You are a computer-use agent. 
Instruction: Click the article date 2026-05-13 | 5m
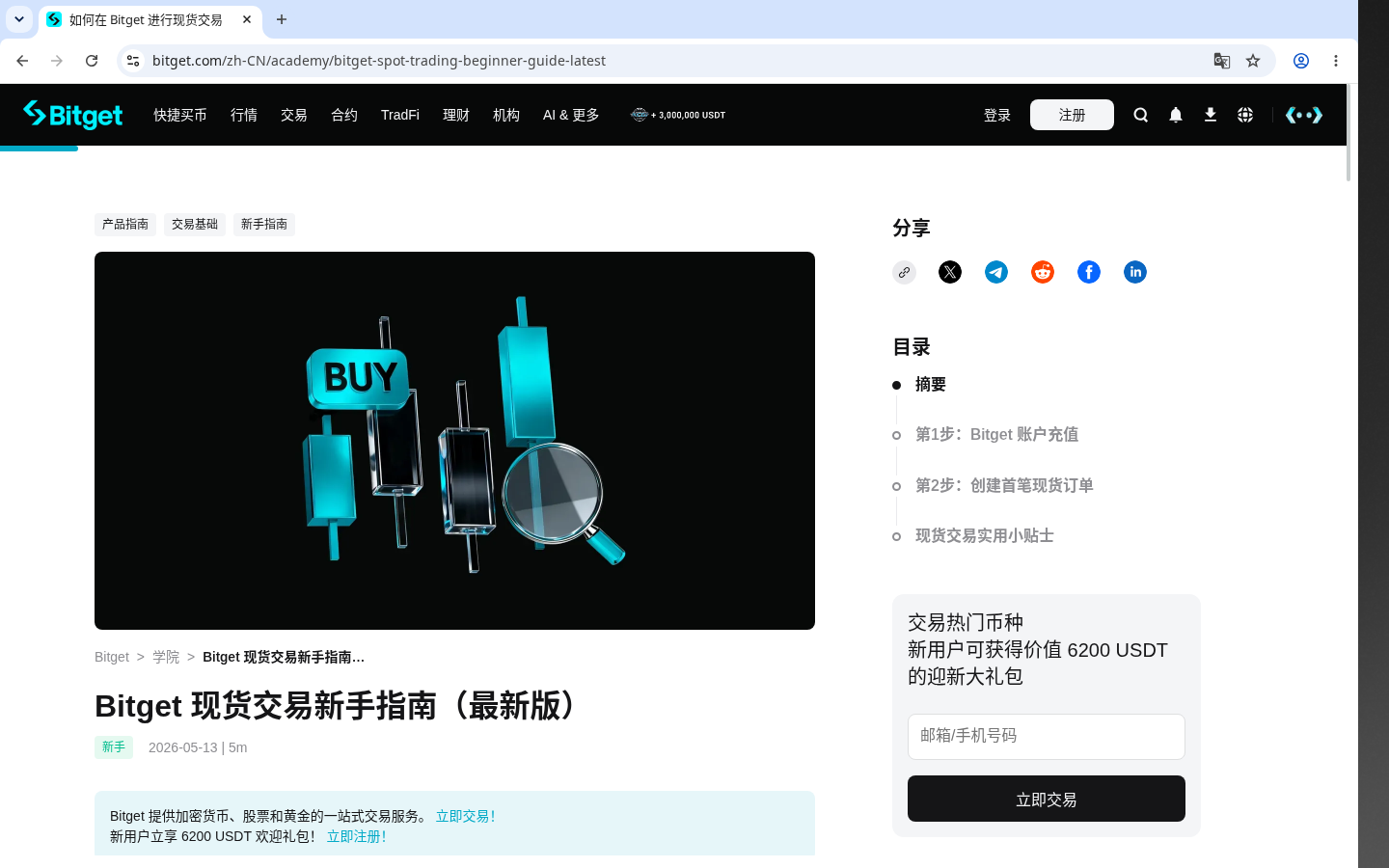click(198, 747)
